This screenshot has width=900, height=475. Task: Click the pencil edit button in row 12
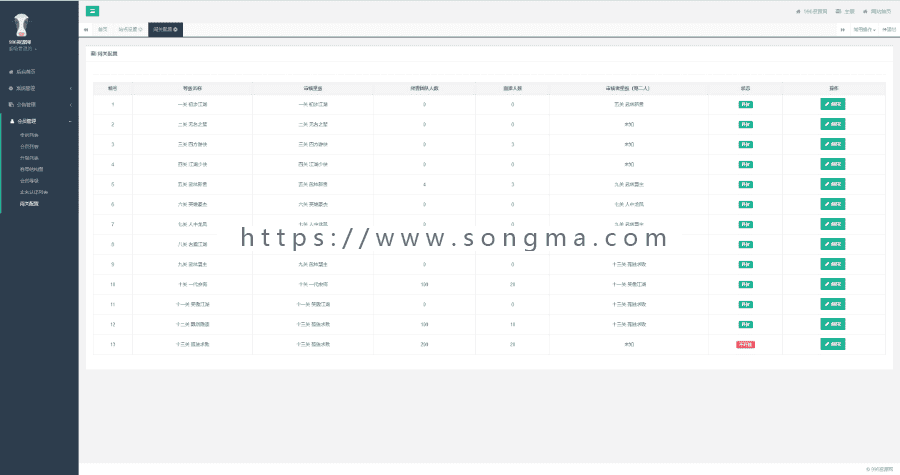point(833,324)
